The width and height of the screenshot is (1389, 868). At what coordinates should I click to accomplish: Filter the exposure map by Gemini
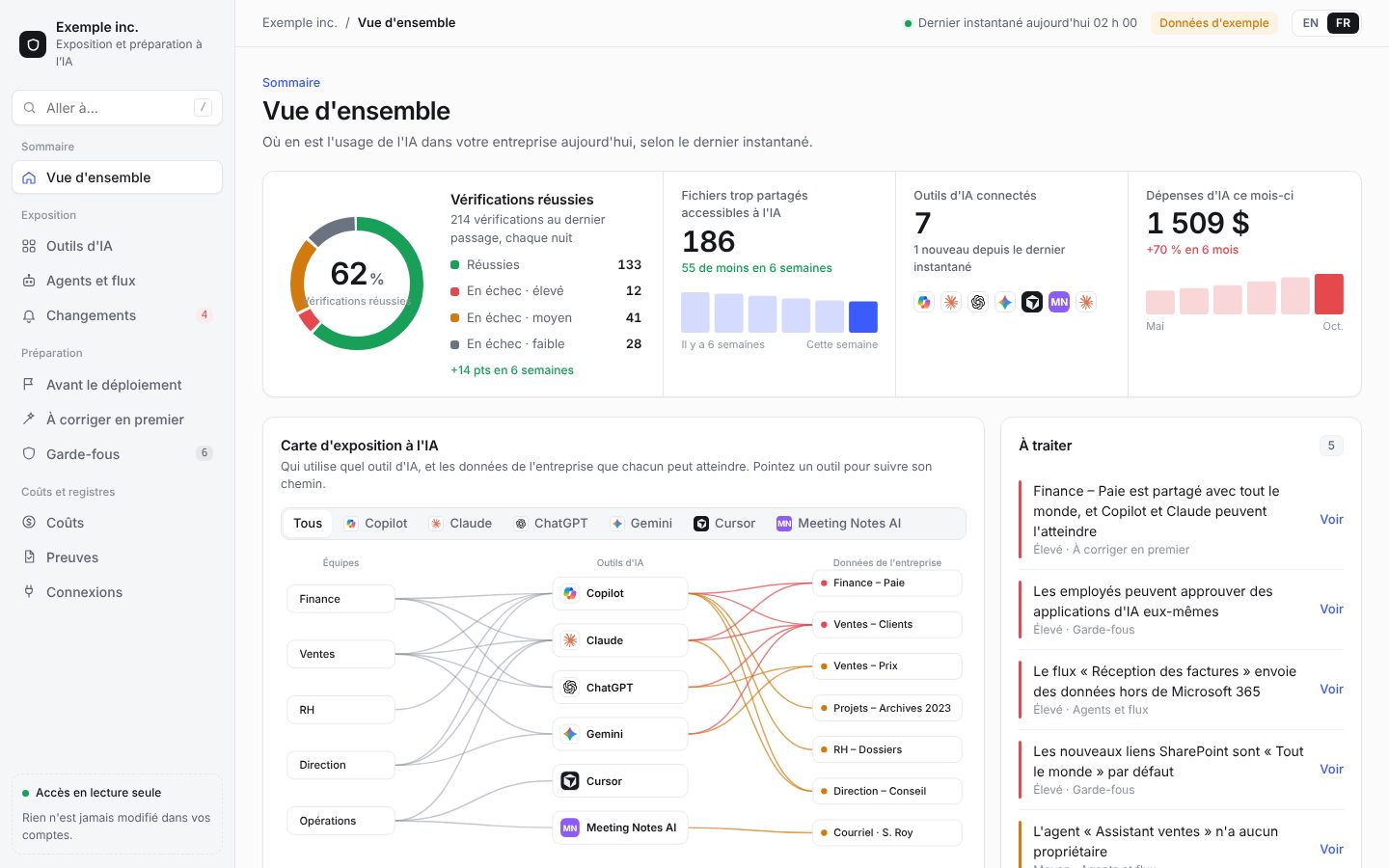[x=641, y=524]
